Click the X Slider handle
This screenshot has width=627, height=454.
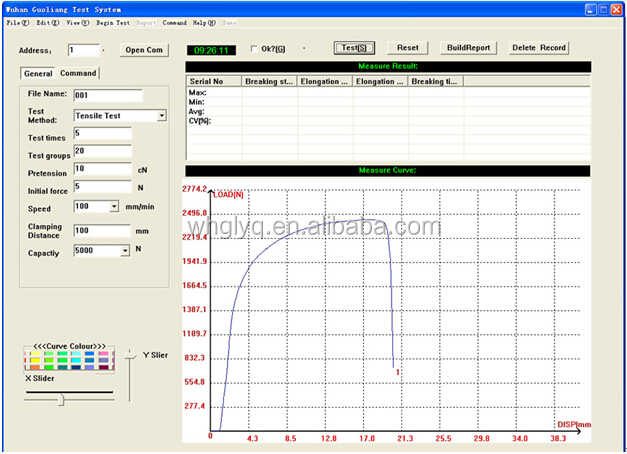(x=61, y=399)
